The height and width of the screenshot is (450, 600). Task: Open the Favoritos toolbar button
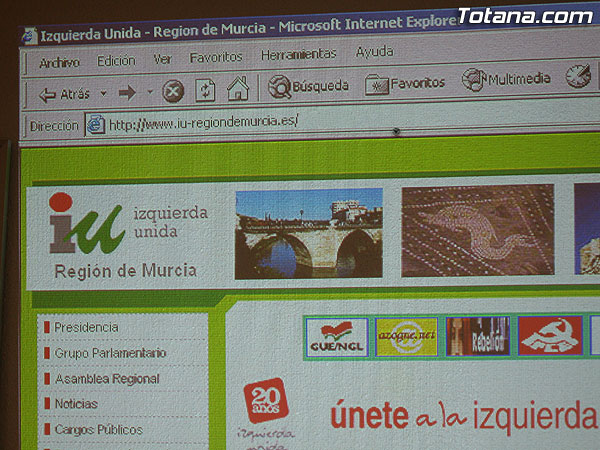404,84
